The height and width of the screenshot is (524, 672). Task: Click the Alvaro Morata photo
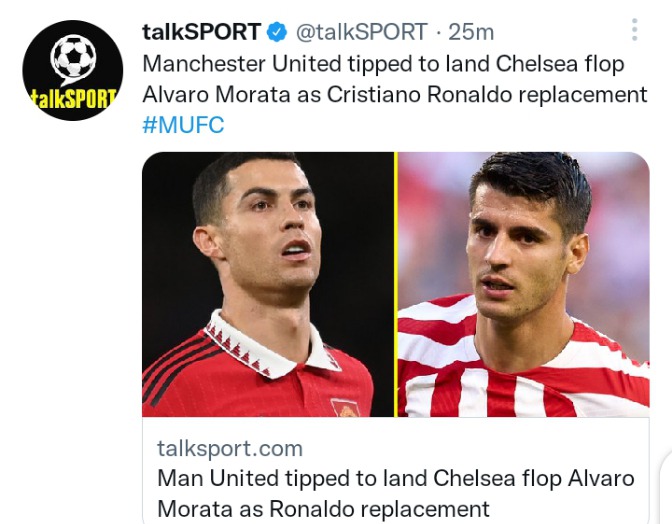pyautogui.click(x=524, y=284)
